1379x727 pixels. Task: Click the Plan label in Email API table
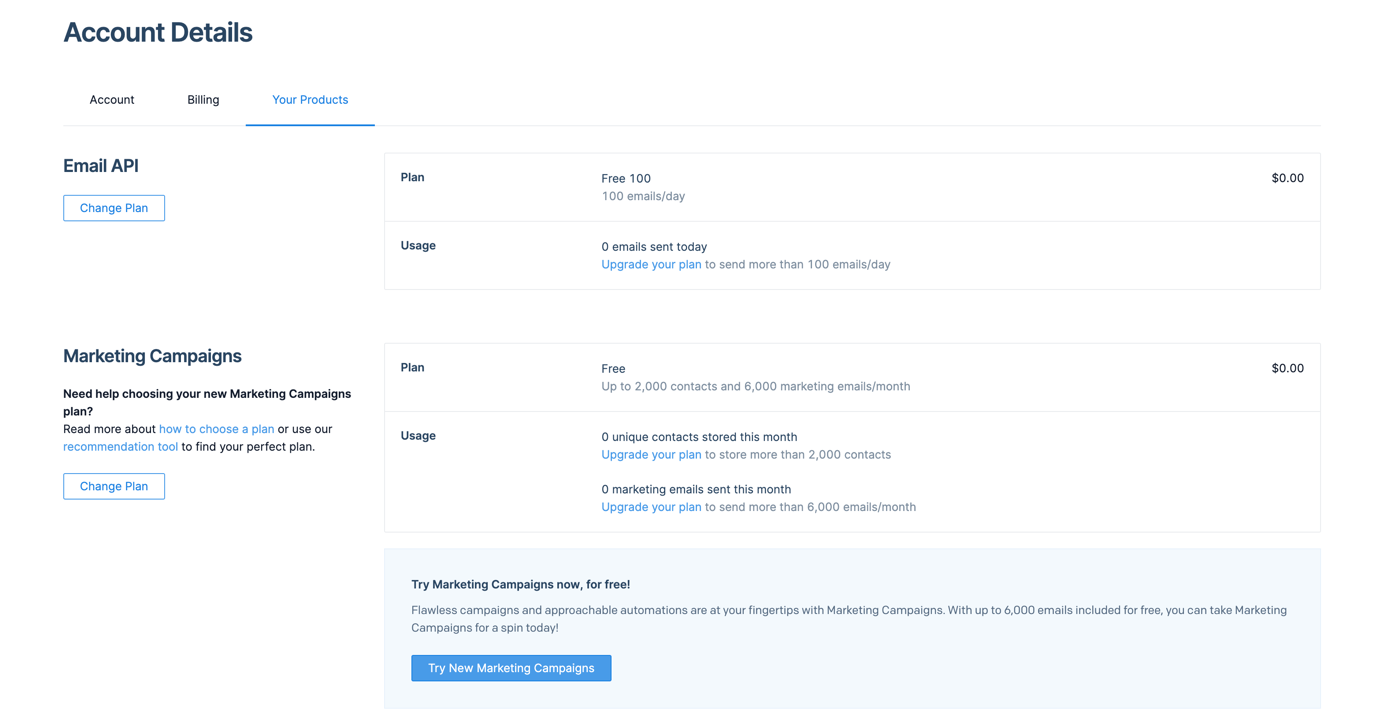click(x=412, y=177)
